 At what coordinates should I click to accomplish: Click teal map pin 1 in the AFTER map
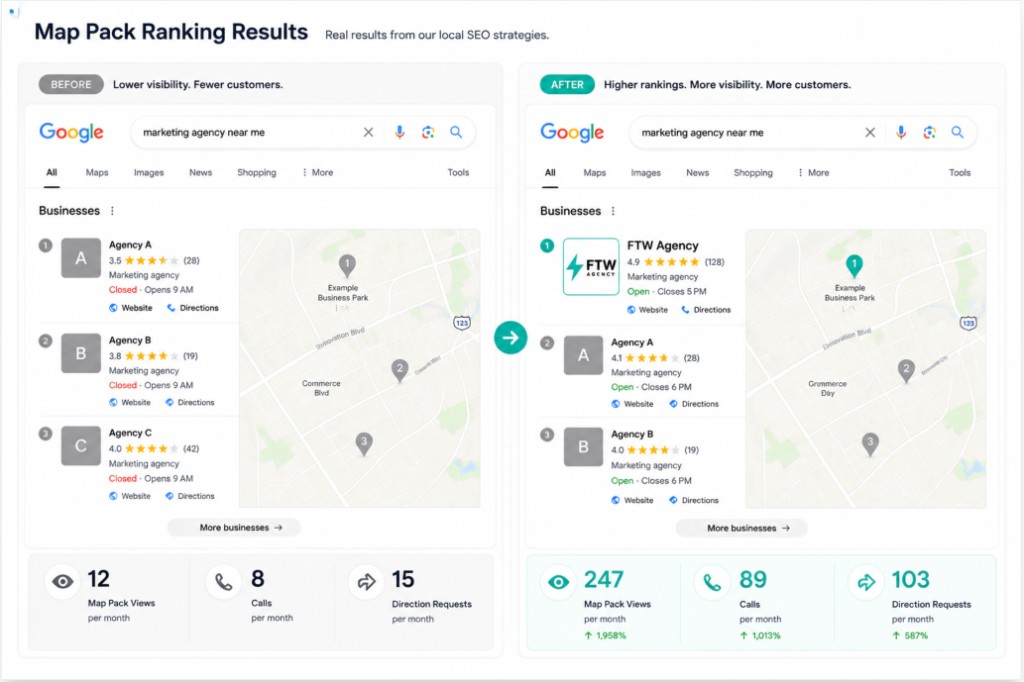(854, 265)
